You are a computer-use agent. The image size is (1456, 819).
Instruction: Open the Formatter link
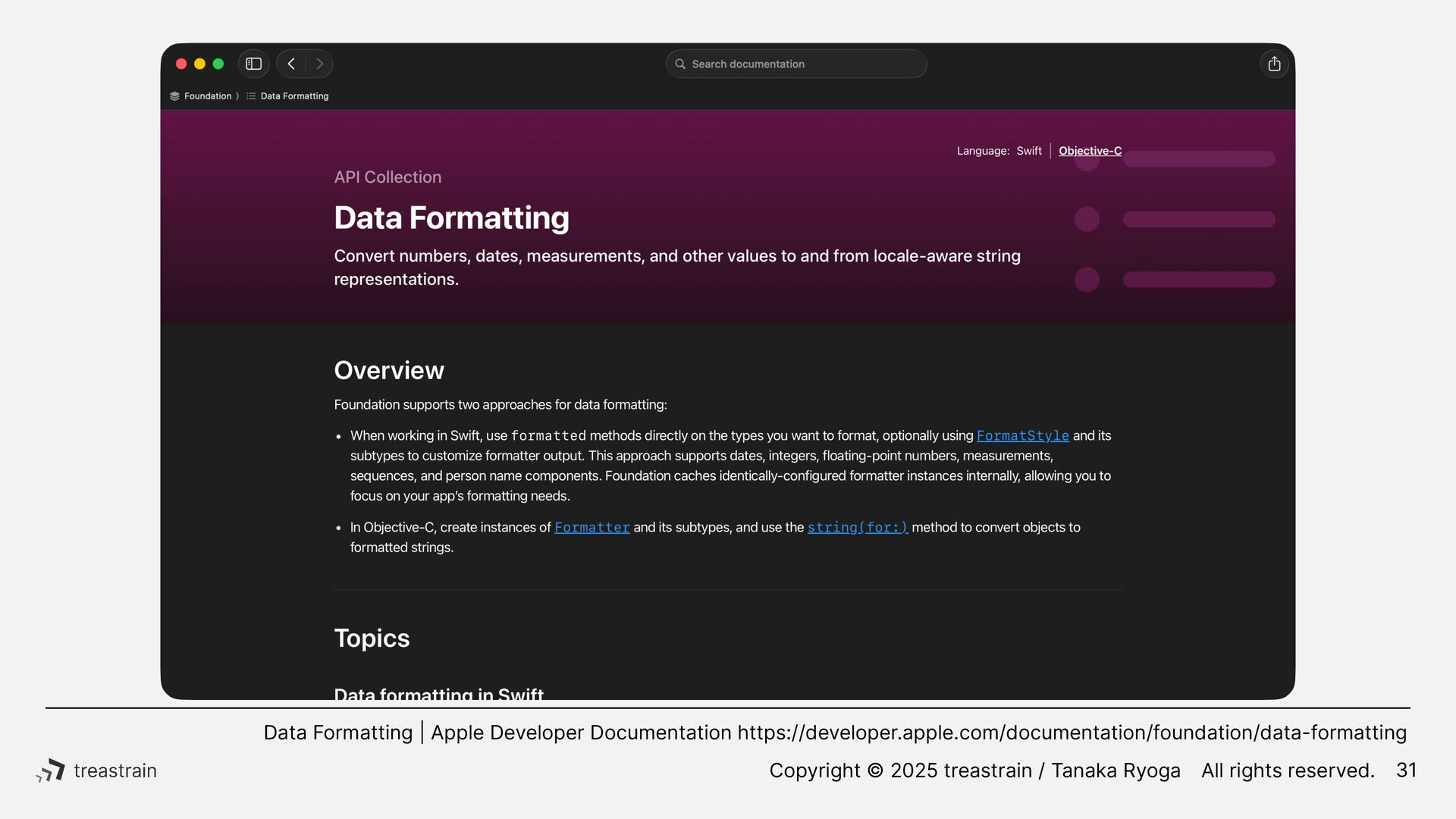[592, 528]
